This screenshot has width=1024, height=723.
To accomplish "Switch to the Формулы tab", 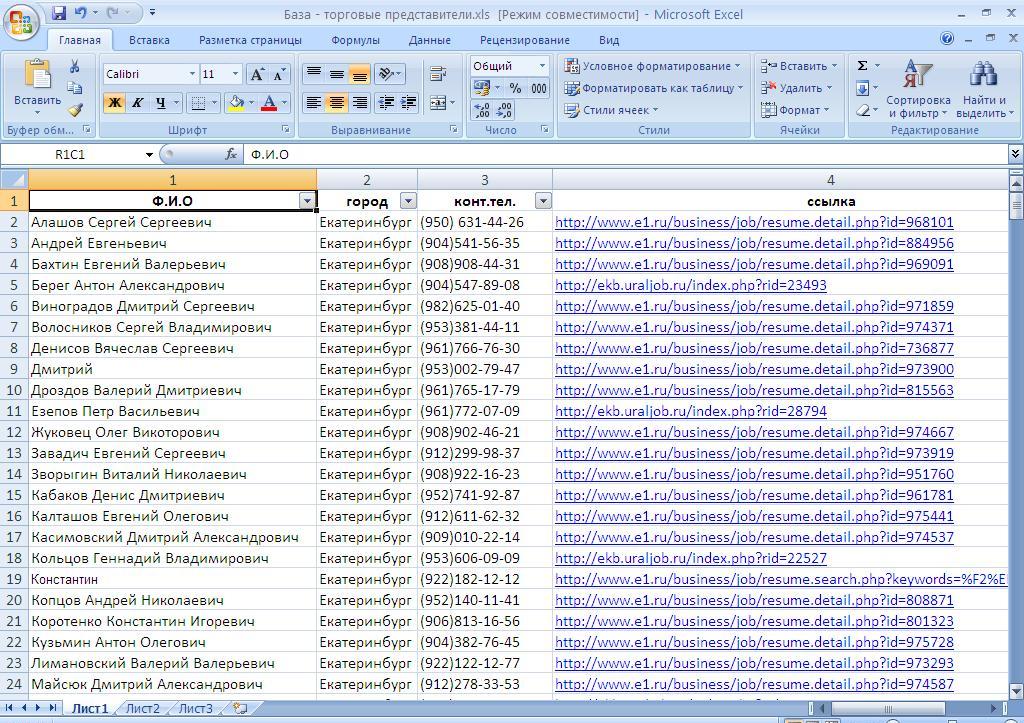I will 355,40.
